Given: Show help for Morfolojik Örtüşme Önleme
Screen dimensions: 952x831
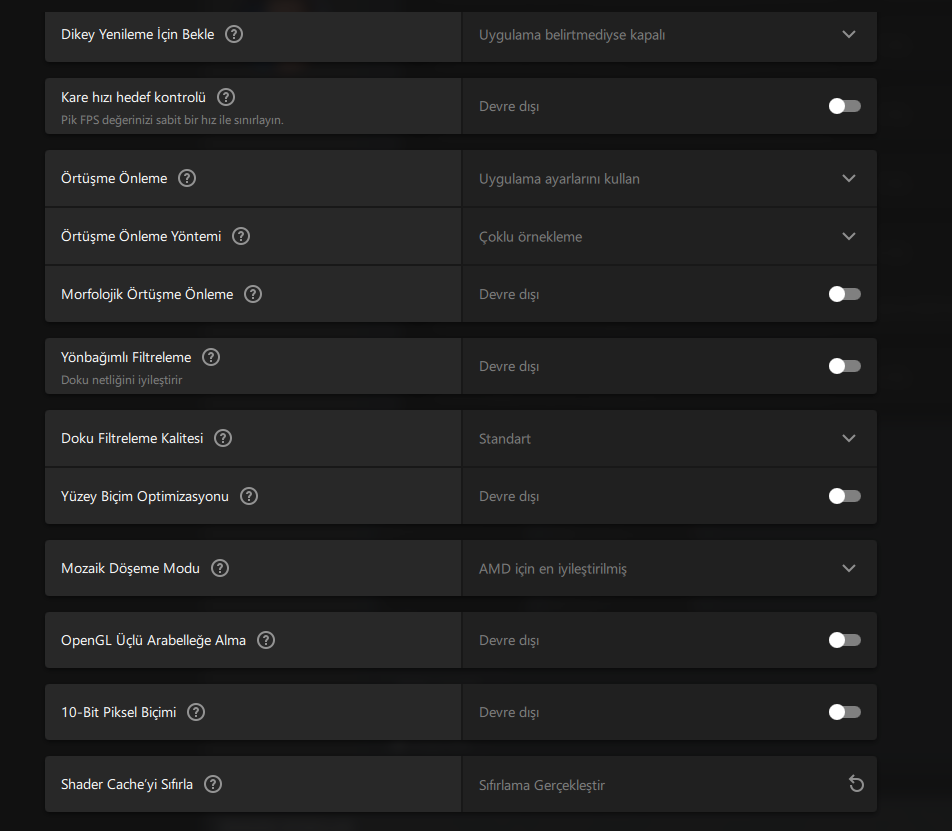Looking at the screenshot, I should pos(253,294).
